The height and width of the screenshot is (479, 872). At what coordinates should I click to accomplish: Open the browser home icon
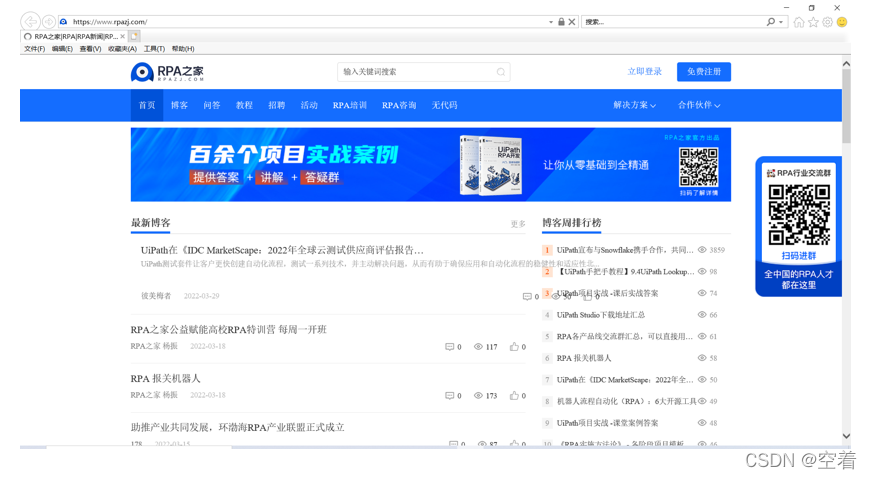(799, 22)
